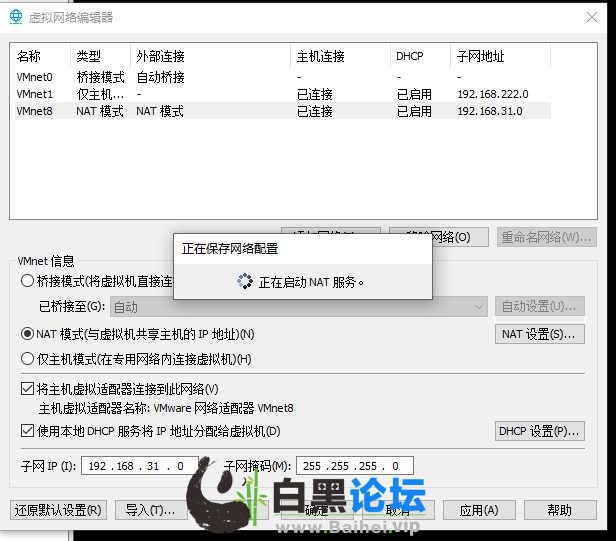This screenshot has height=541, width=616.
Task: Sort by the 子网地址 column header
Action: coord(480,56)
